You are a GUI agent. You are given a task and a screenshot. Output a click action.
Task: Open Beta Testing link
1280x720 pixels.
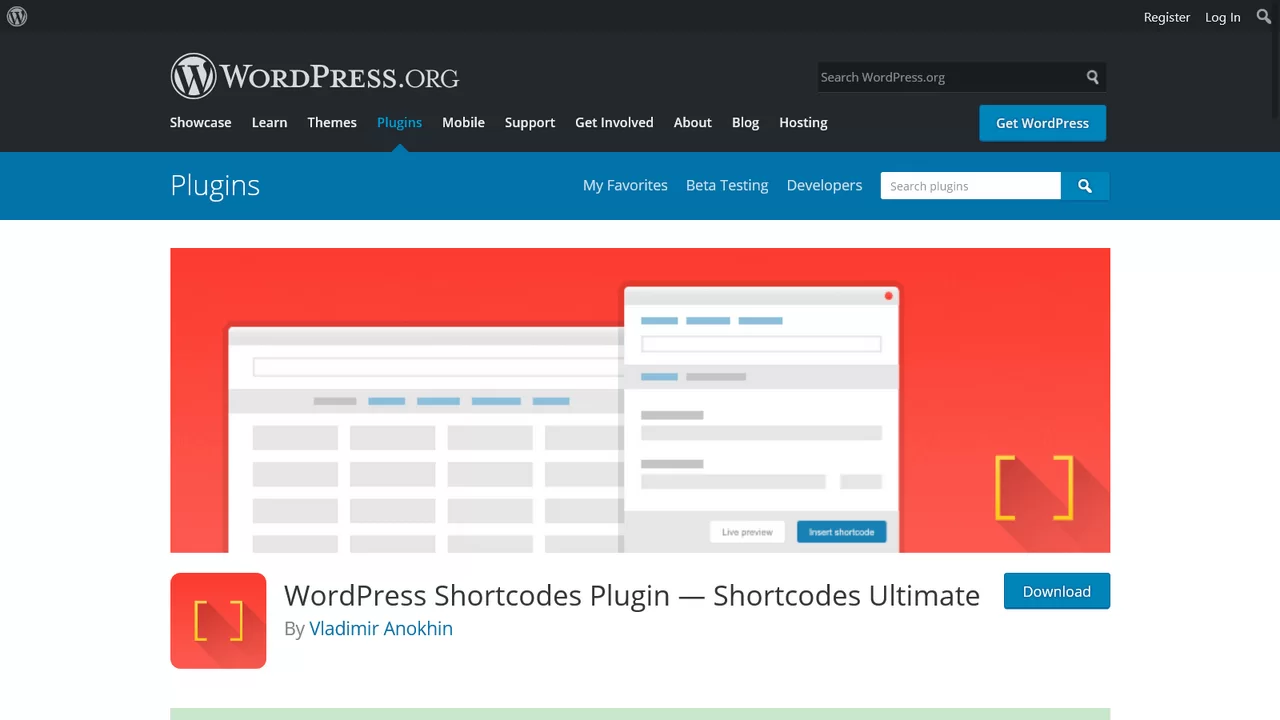(727, 185)
